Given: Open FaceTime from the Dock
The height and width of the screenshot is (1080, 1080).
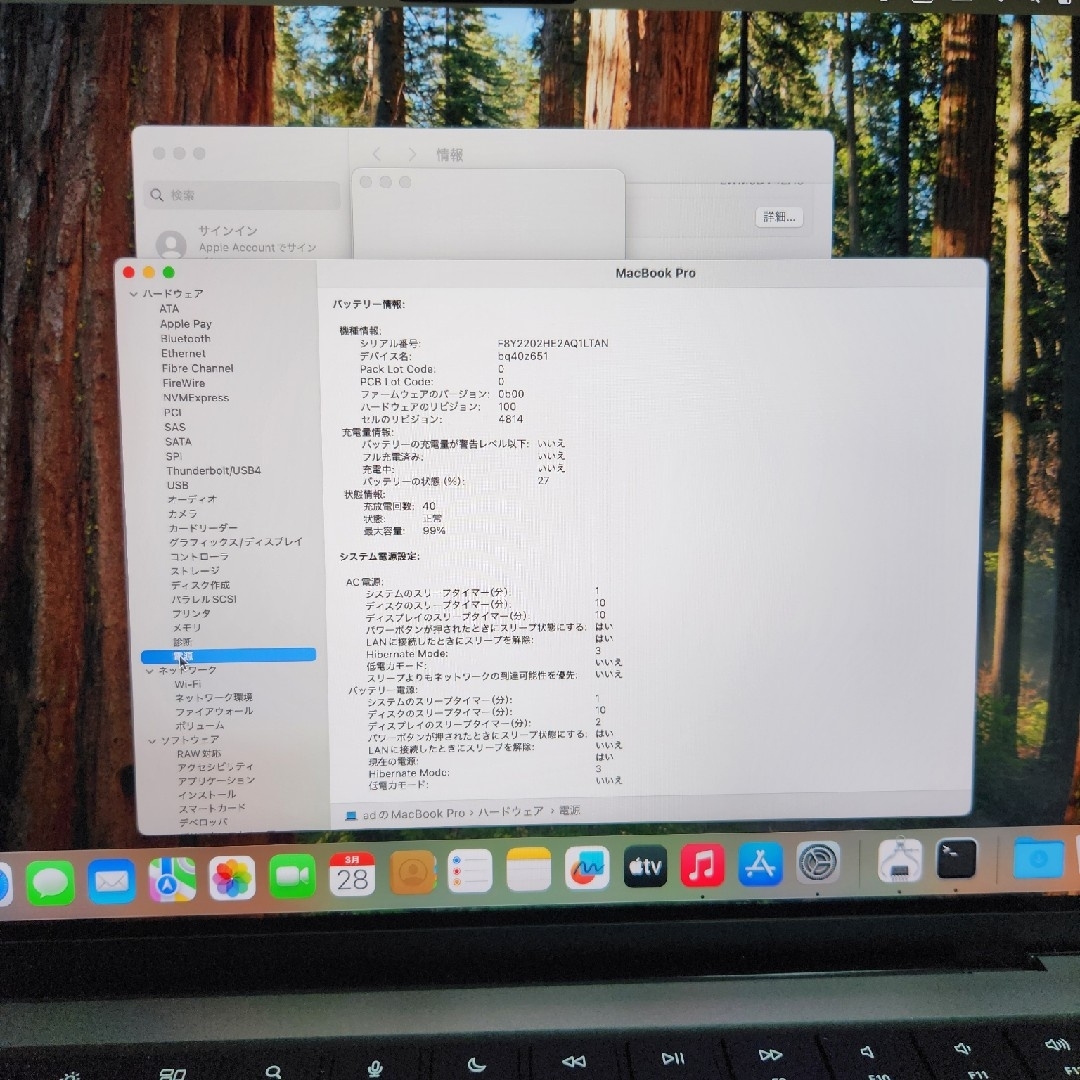Looking at the screenshot, I should tap(292, 876).
